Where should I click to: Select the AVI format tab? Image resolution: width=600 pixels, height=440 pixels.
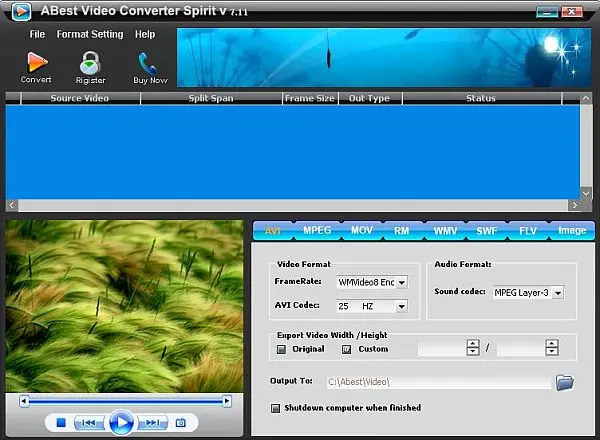(273, 230)
